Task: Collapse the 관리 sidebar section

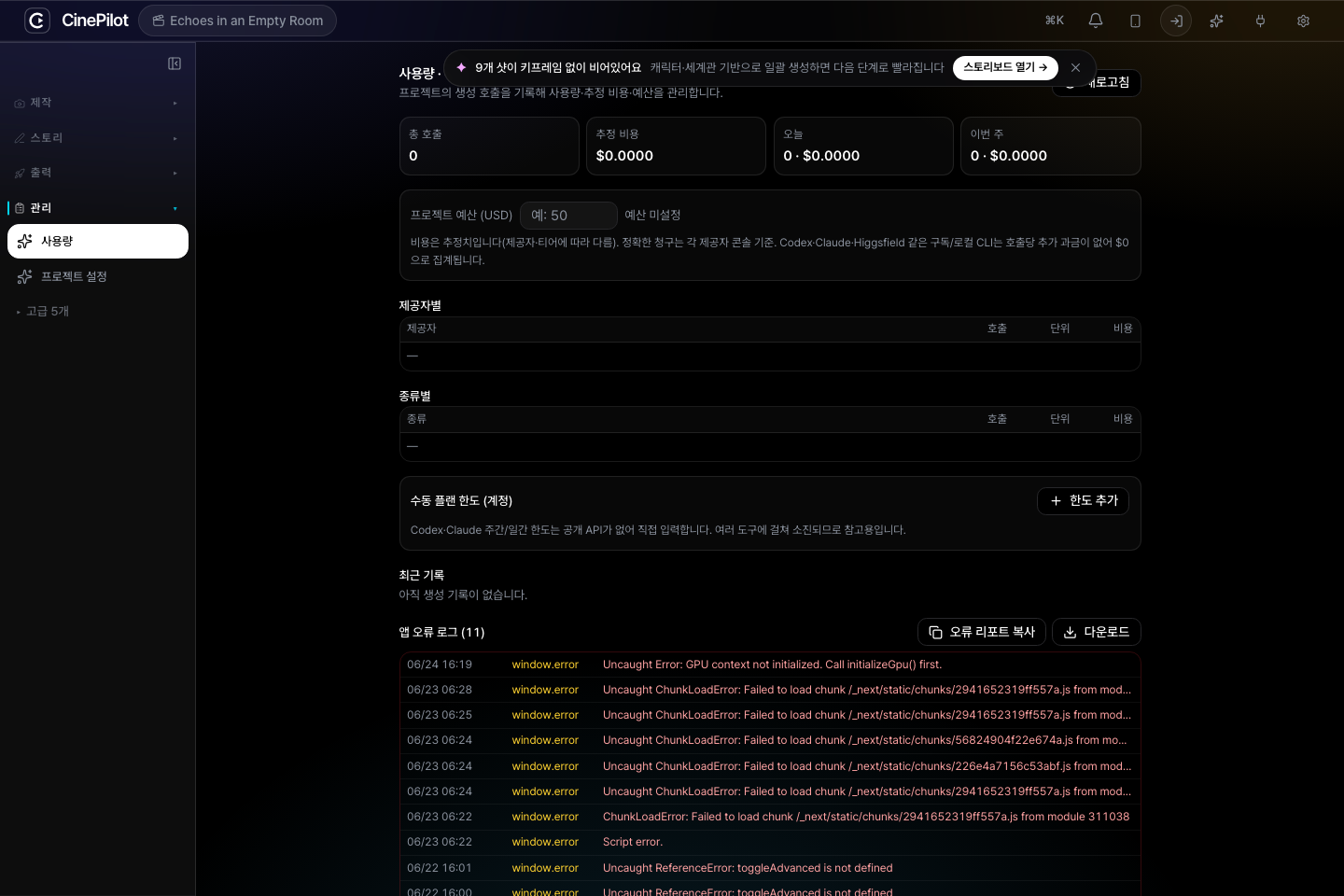Action: pos(97,208)
